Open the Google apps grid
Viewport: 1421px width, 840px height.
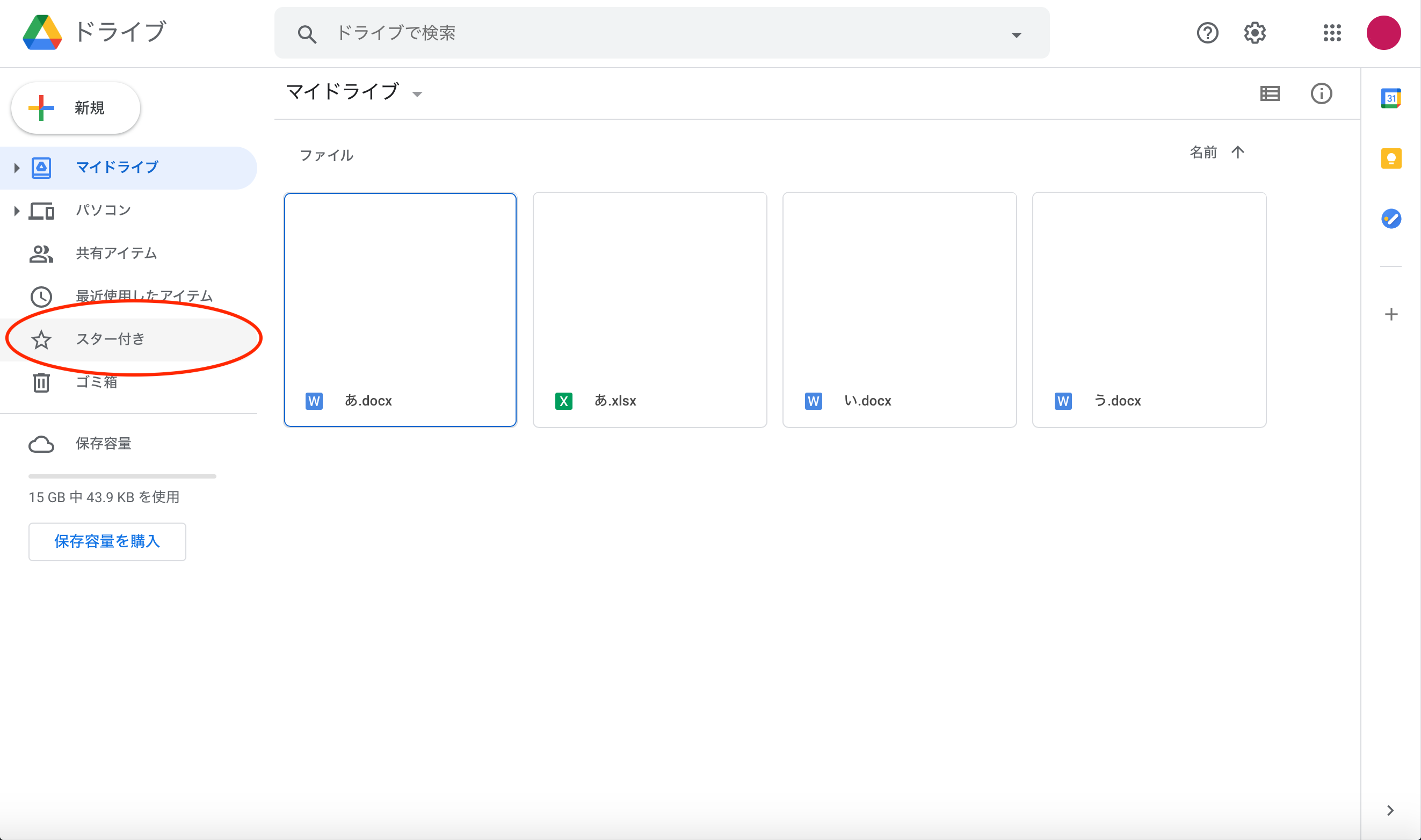click(x=1332, y=33)
